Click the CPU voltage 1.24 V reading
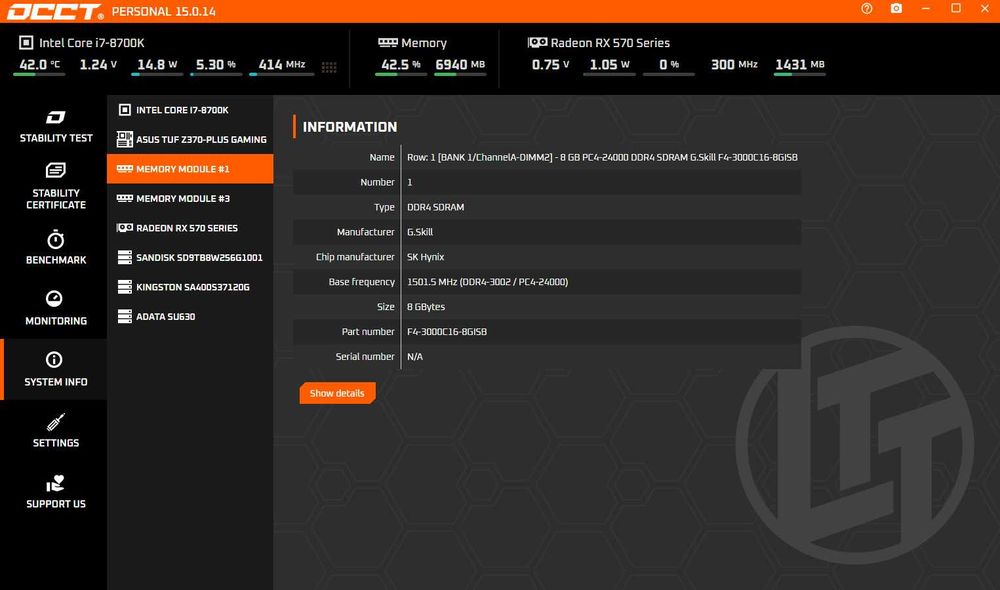This screenshot has height=590, width=1000. pyautogui.click(x=98, y=64)
